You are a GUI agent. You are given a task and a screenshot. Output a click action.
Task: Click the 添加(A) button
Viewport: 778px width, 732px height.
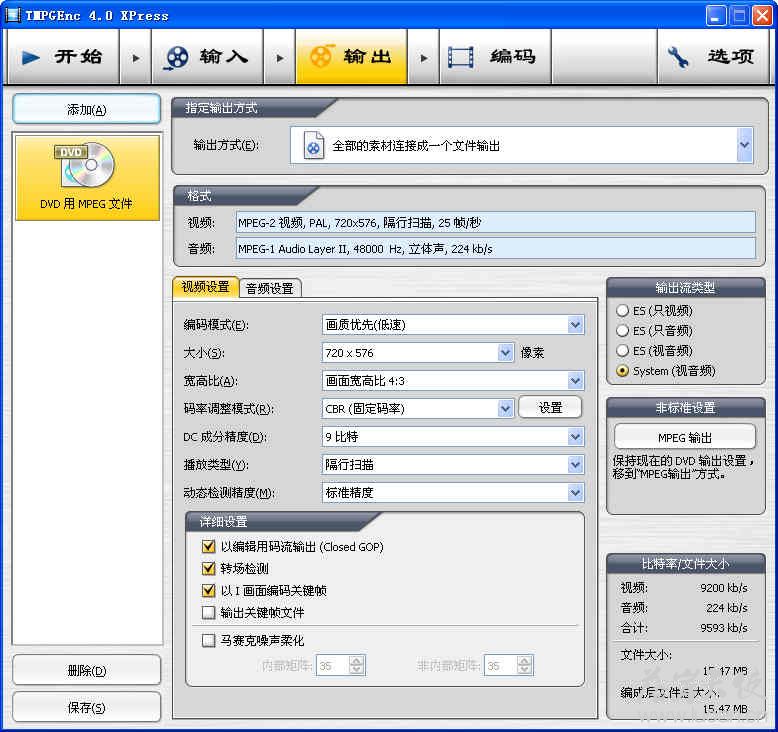pyautogui.click(x=87, y=109)
